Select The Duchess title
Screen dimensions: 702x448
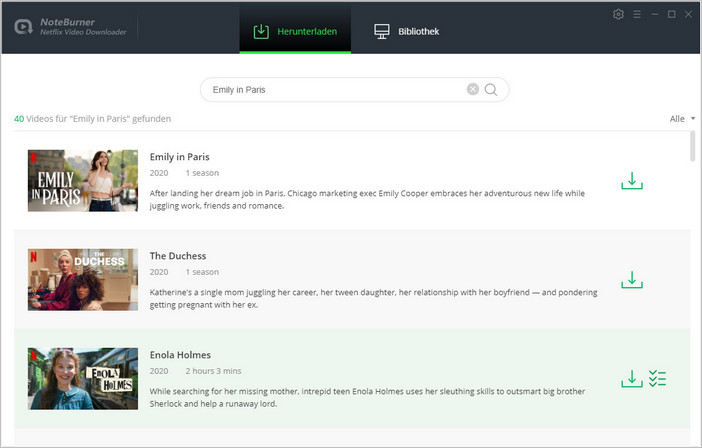178,256
